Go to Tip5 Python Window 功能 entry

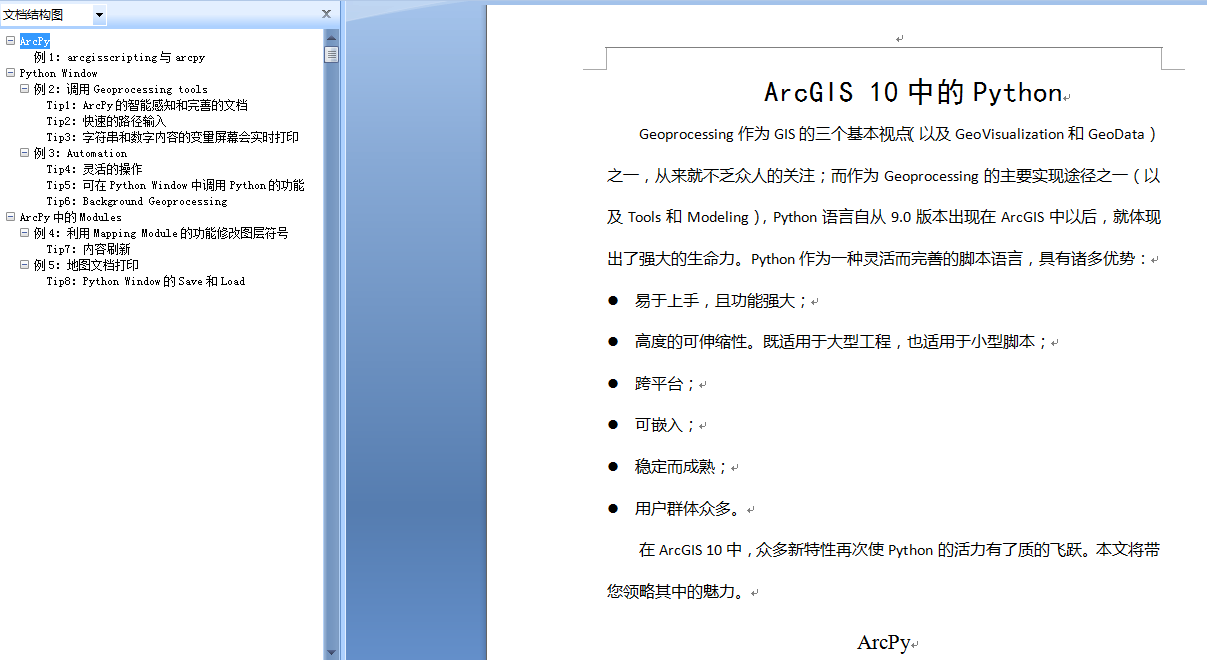pos(175,185)
